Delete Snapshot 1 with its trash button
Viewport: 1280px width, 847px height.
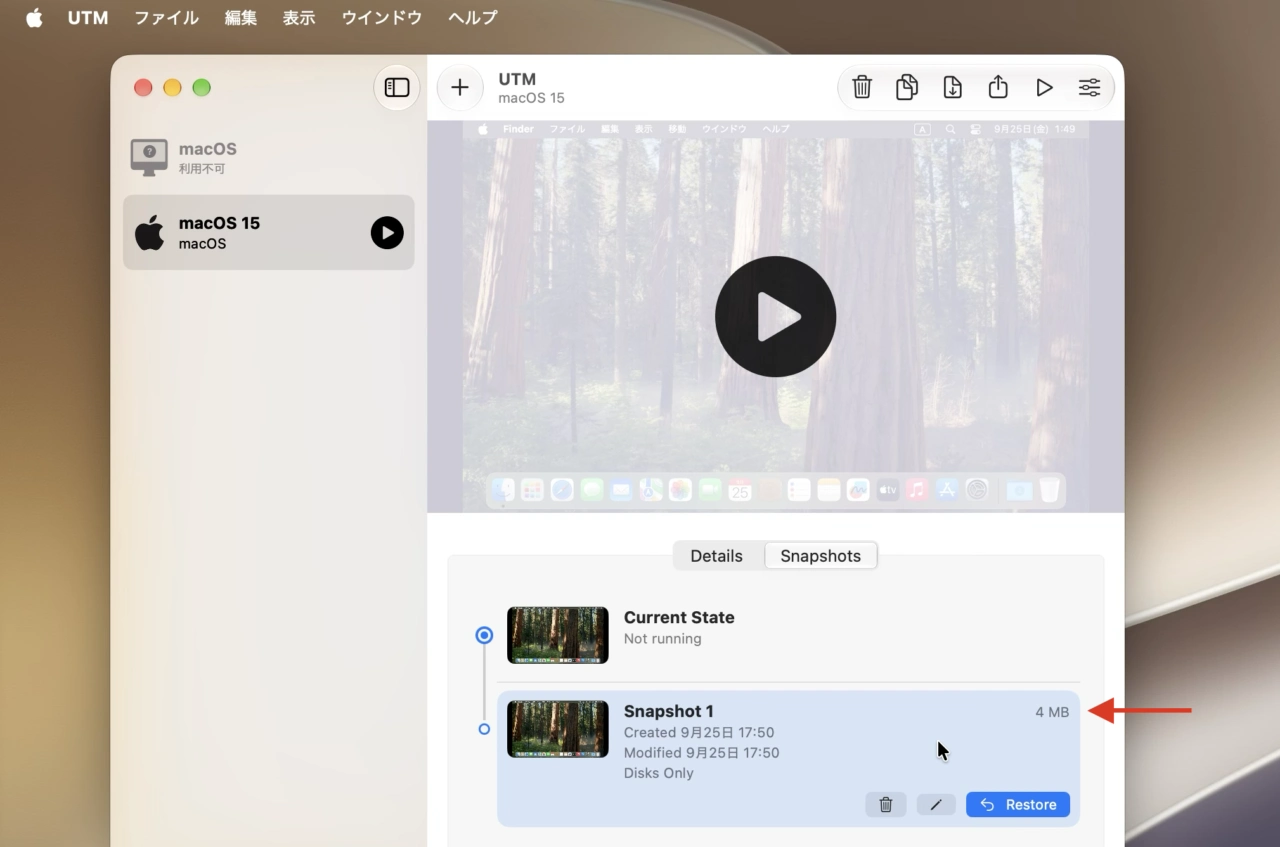pyautogui.click(x=886, y=804)
